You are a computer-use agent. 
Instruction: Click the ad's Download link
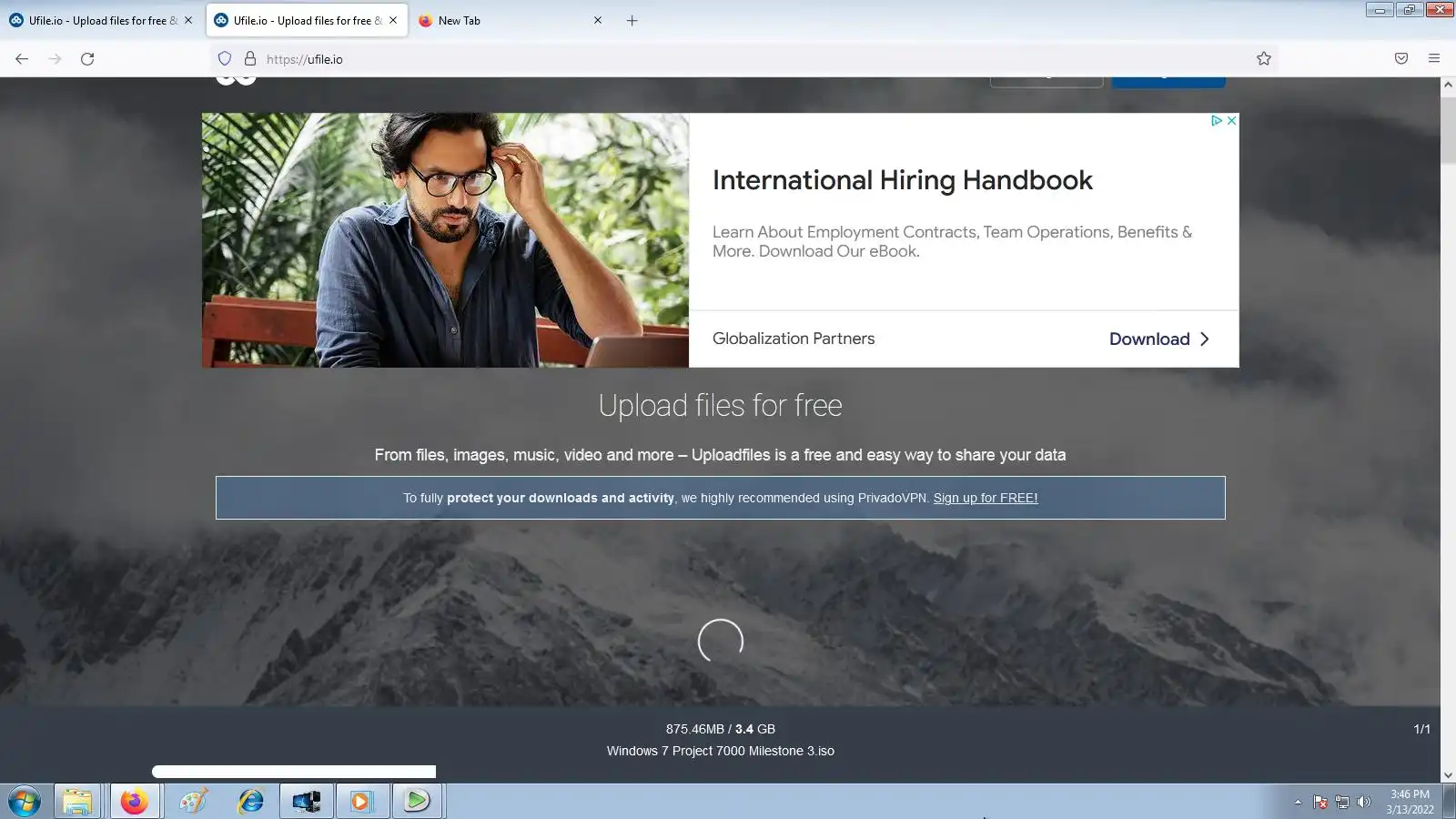pyautogui.click(x=1158, y=339)
